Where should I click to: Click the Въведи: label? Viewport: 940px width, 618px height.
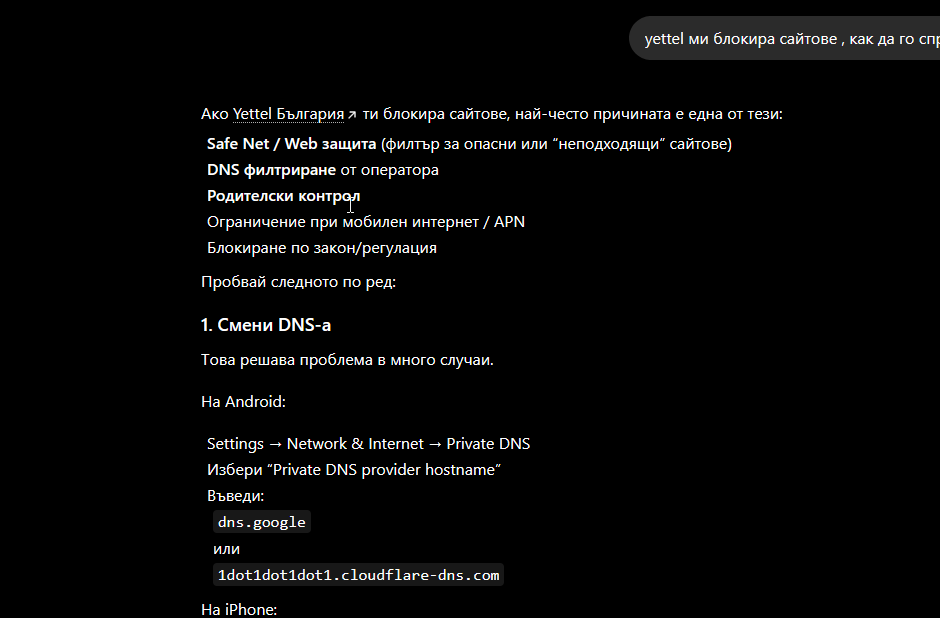tap(236, 496)
